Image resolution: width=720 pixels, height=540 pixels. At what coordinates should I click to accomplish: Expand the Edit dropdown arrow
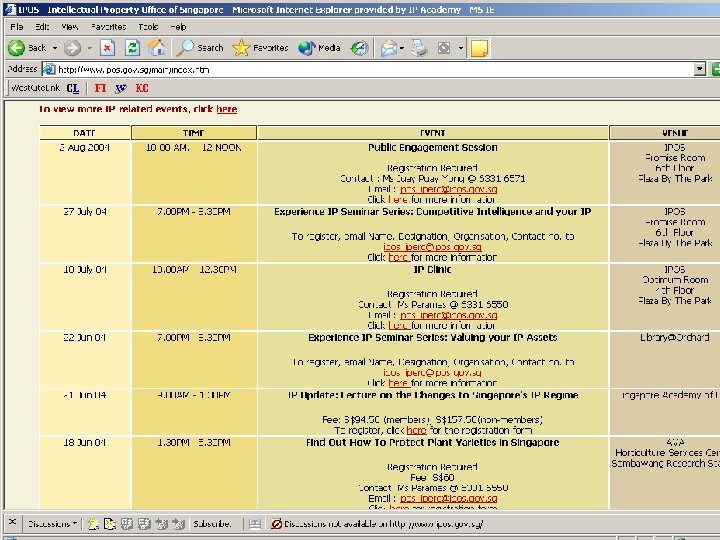pos(461,48)
